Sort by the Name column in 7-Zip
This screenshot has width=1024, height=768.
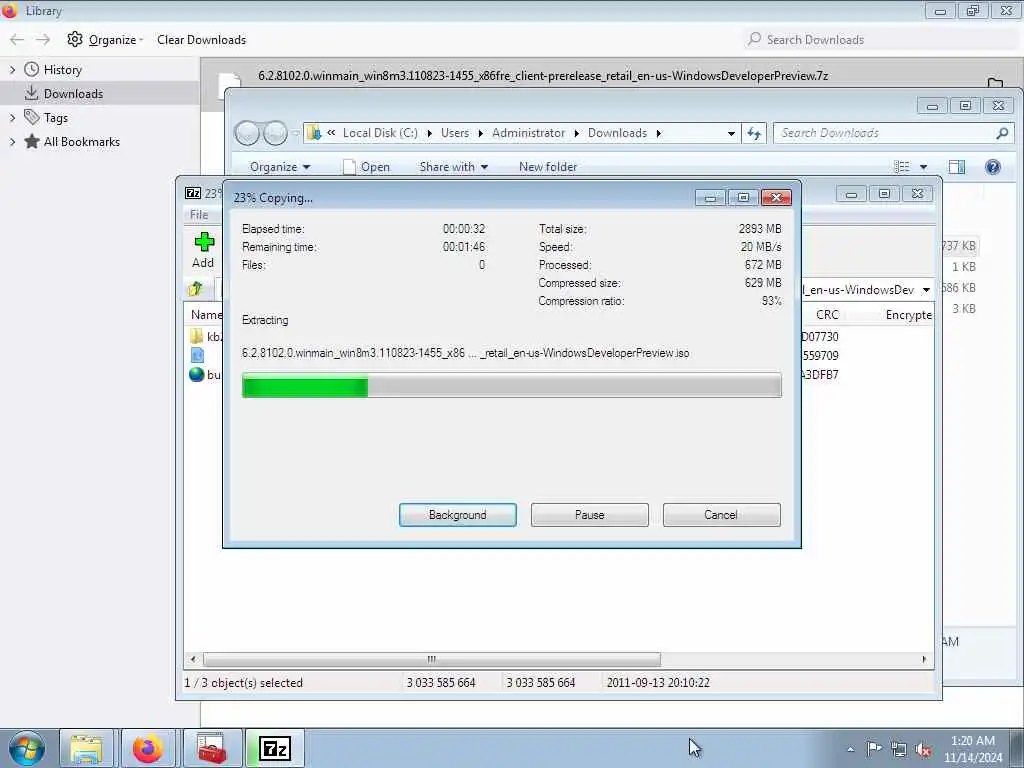[206, 315]
